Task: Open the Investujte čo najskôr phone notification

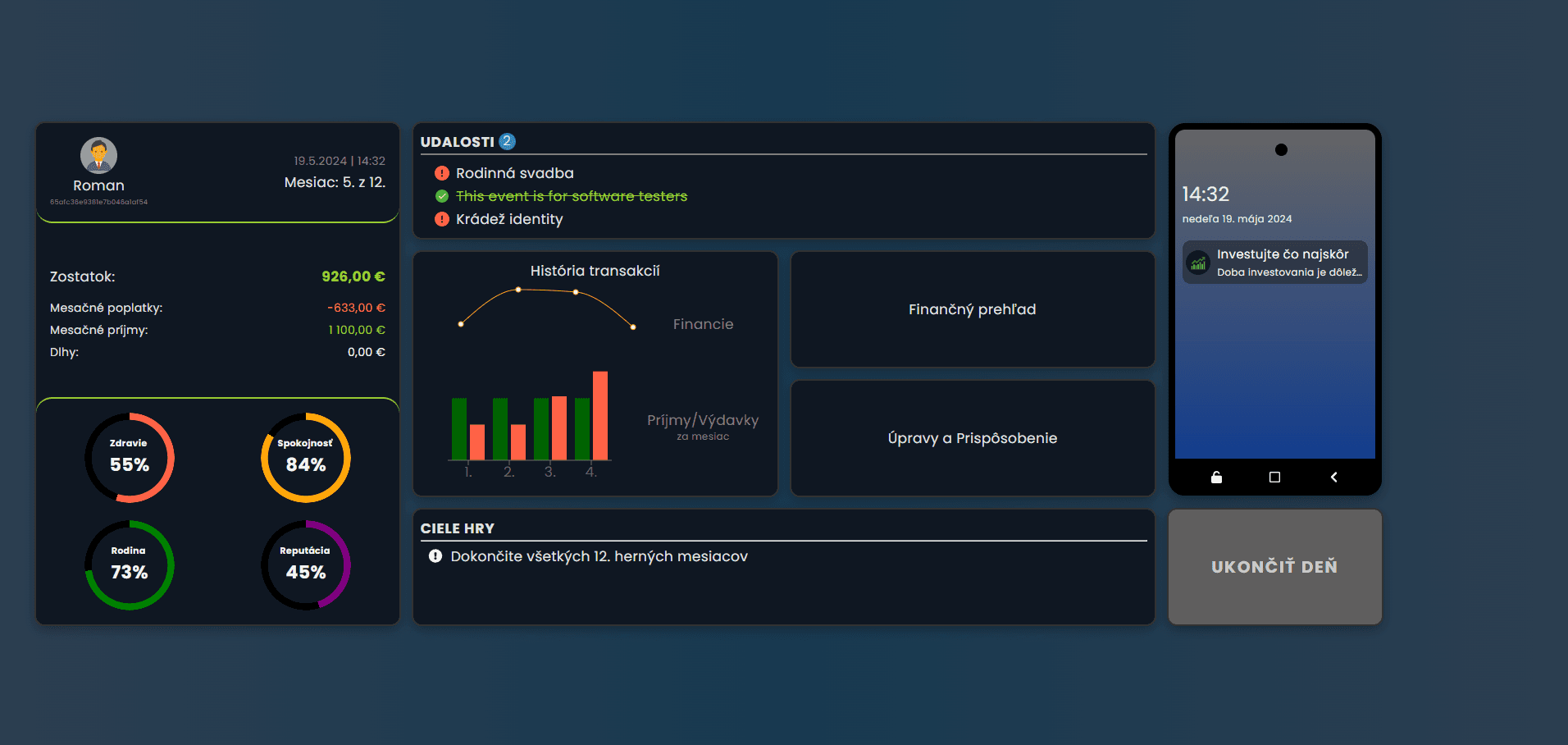Action: [1274, 263]
